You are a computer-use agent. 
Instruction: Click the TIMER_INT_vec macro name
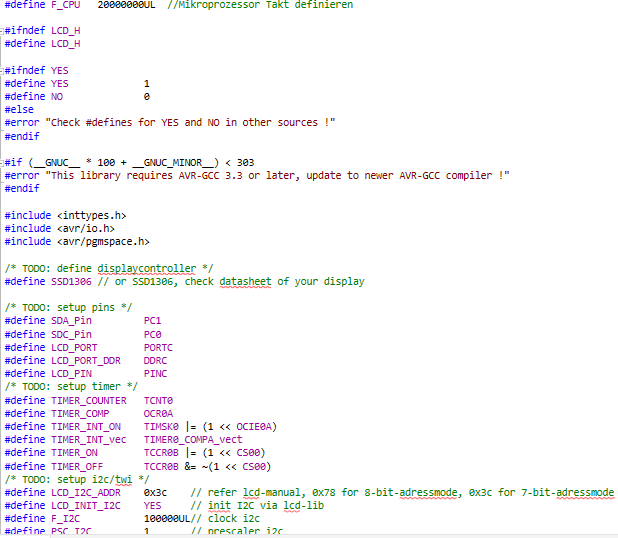(x=89, y=440)
